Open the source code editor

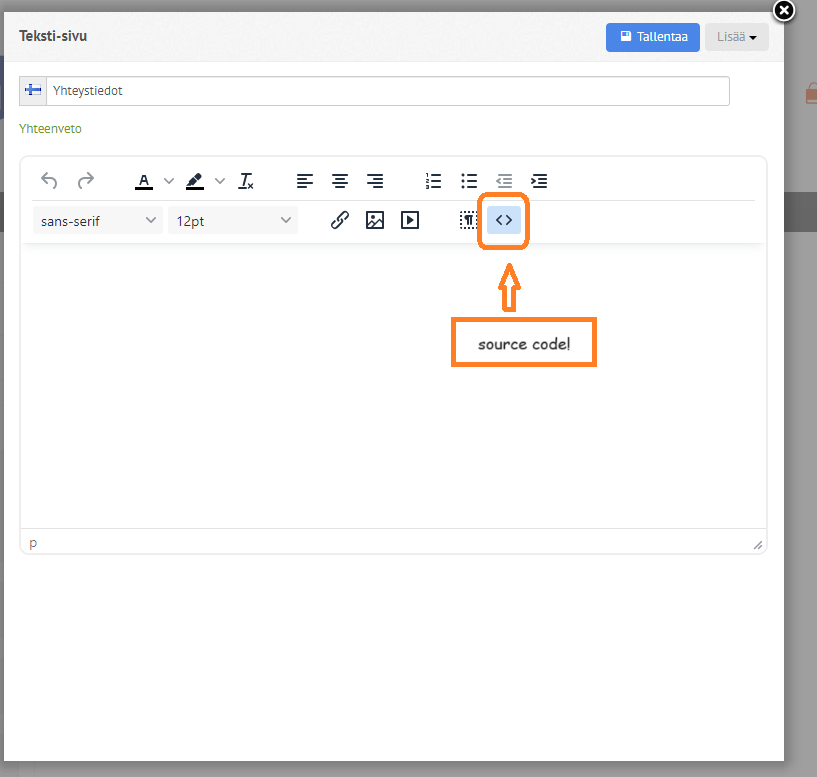point(504,220)
